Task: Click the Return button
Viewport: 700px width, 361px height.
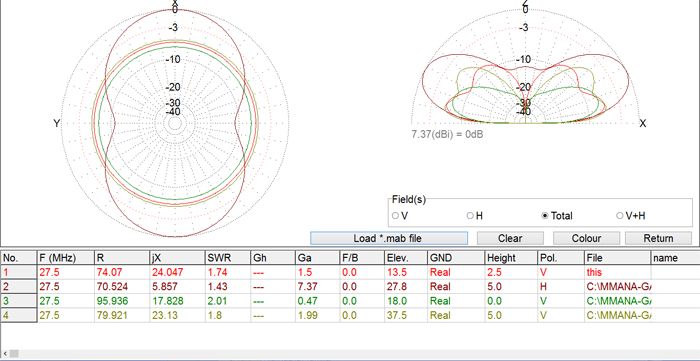Action: pyautogui.click(x=658, y=238)
